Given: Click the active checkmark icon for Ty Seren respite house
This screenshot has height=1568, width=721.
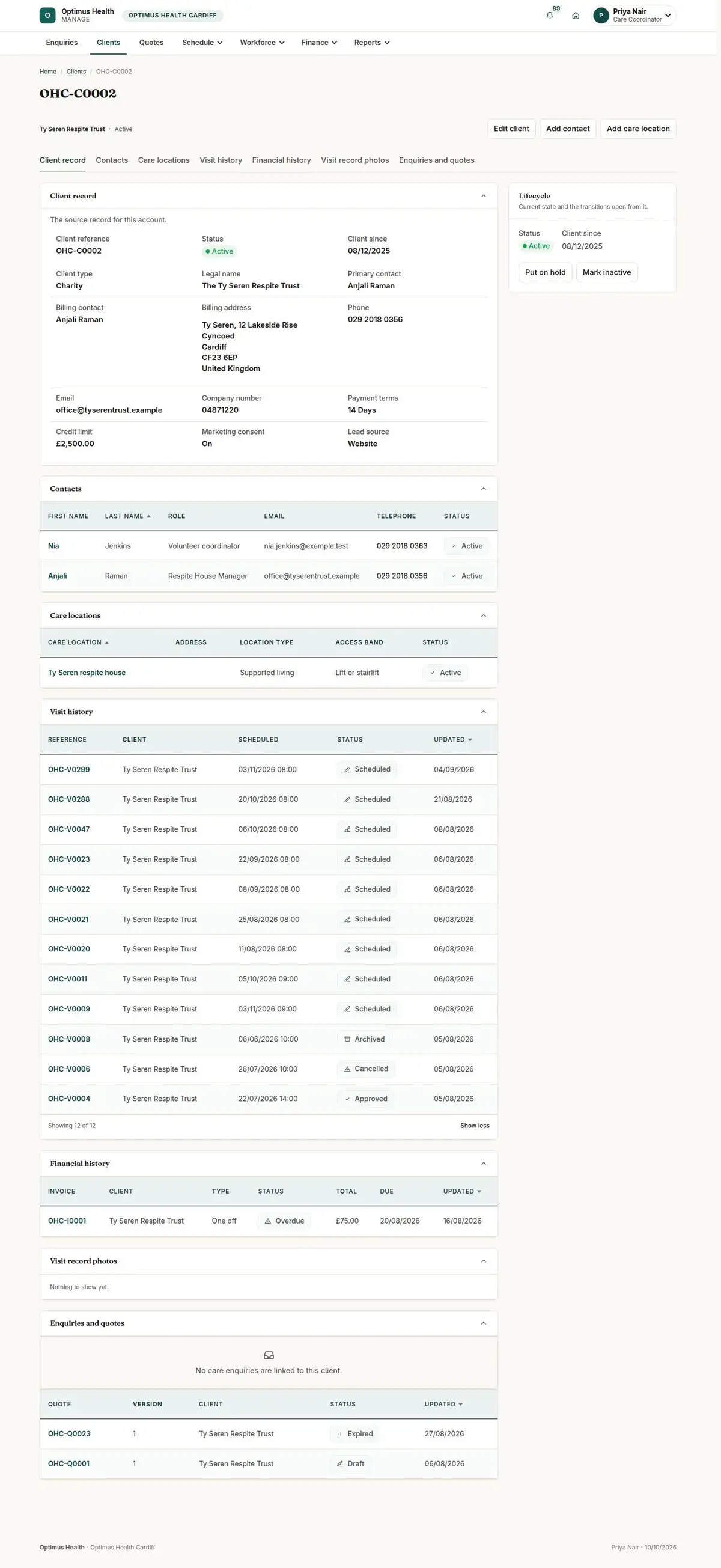Looking at the screenshot, I should point(433,673).
